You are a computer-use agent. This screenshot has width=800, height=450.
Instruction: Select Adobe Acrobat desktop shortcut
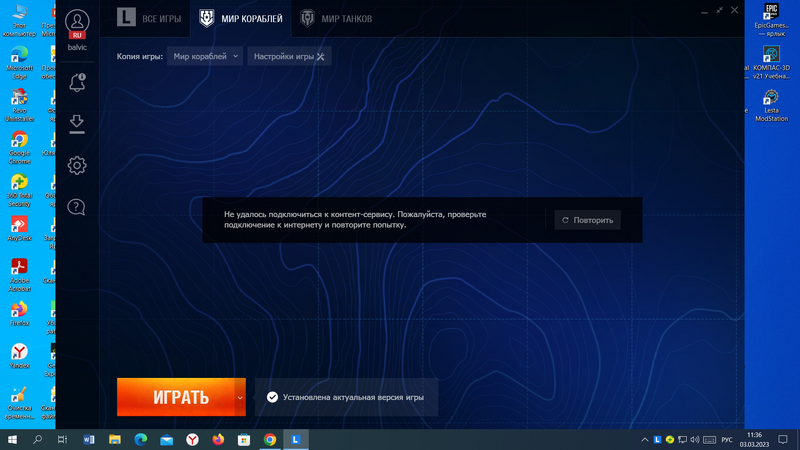19,275
